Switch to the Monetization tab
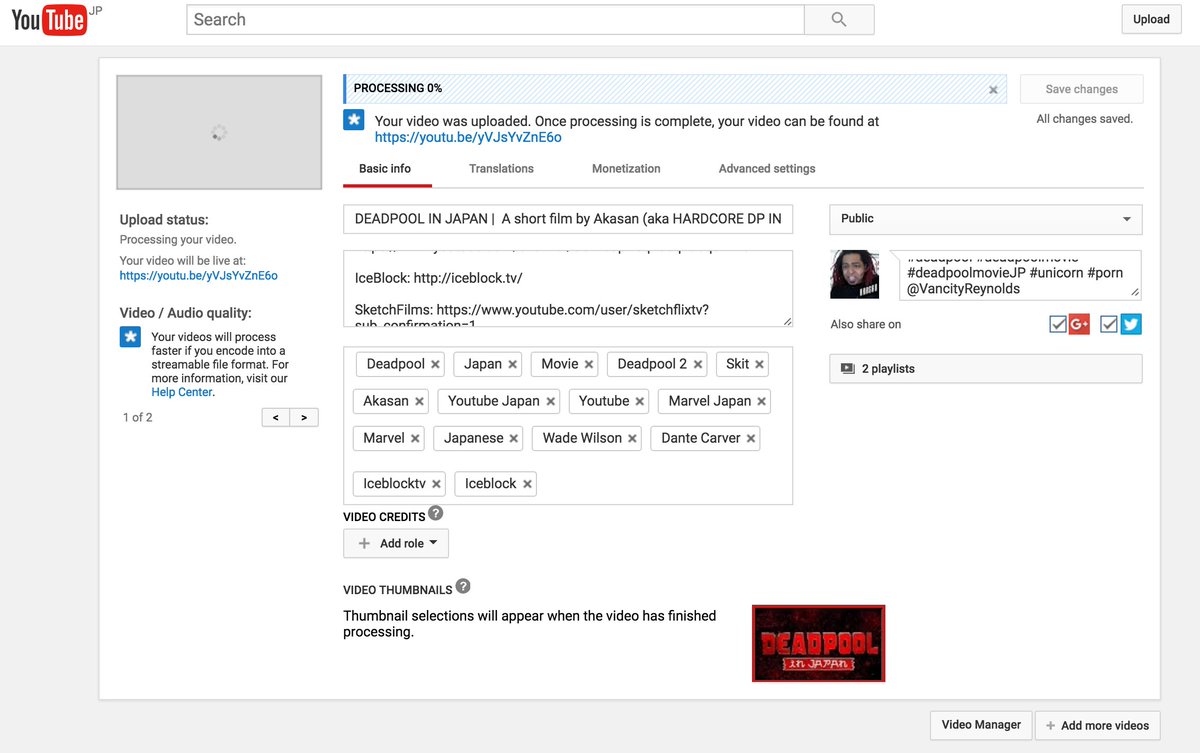 click(x=626, y=169)
